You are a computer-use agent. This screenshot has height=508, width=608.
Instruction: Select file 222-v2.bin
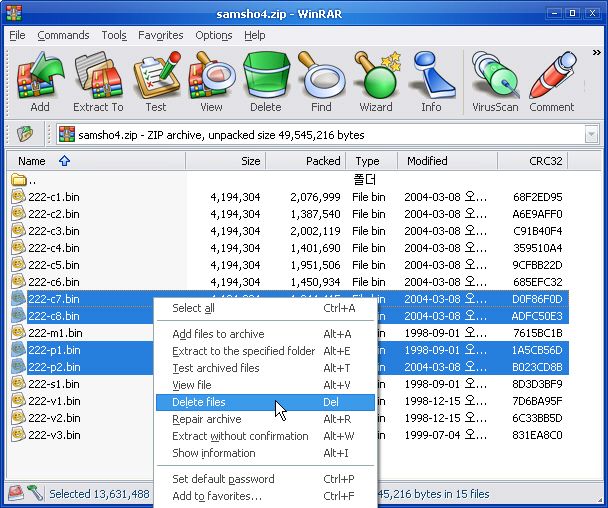(x=54, y=418)
